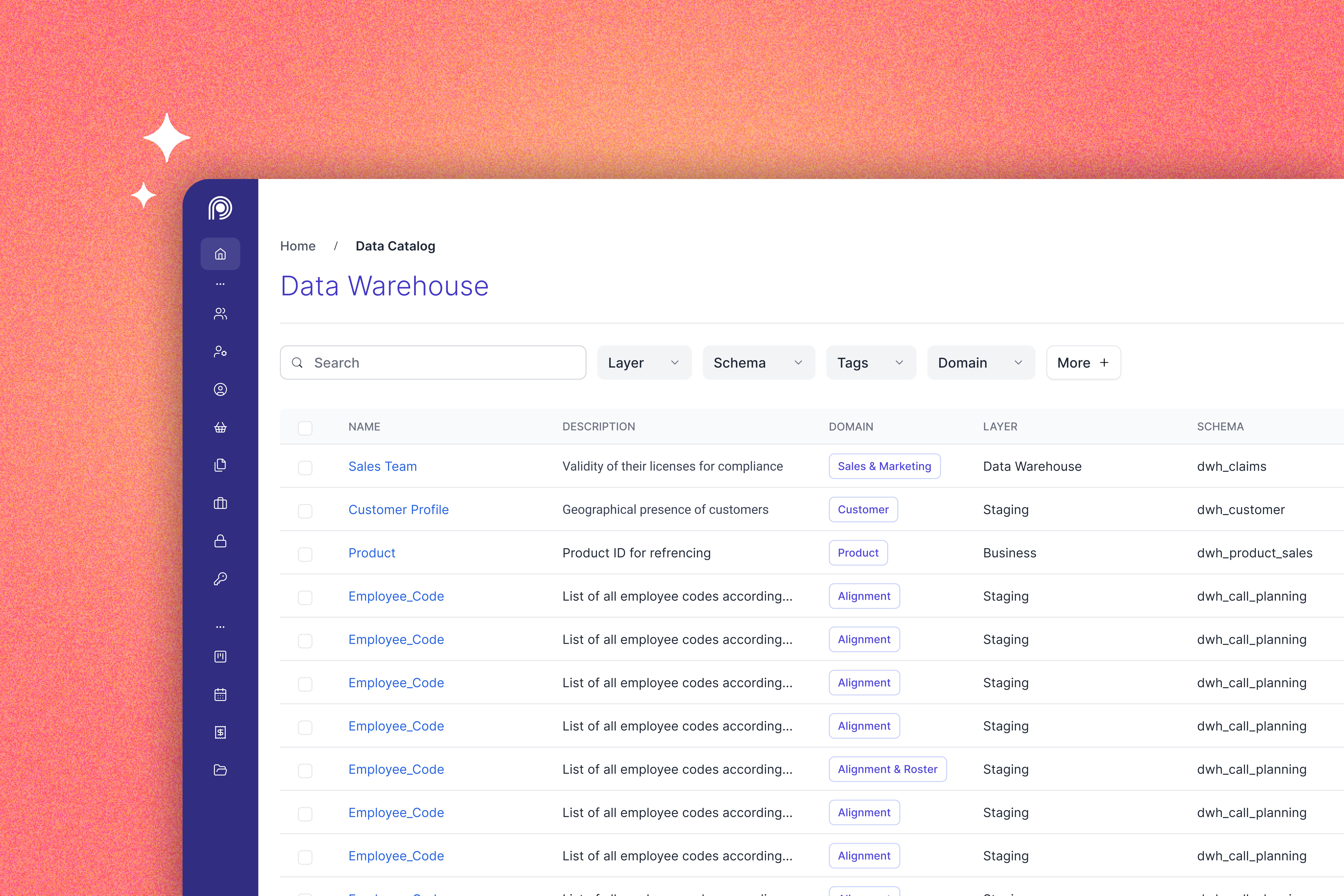
Task: Open the users group icon in sidebar
Action: [220, 314]
